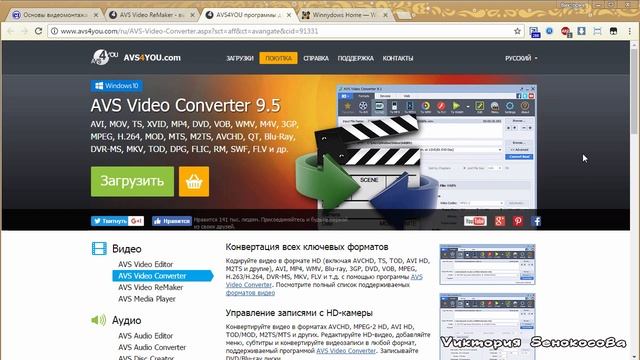Click the blue round extension icon

550,31
